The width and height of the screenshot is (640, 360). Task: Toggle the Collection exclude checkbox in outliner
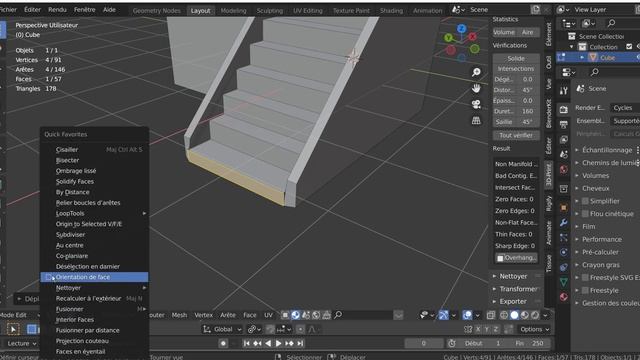(629, 47)
